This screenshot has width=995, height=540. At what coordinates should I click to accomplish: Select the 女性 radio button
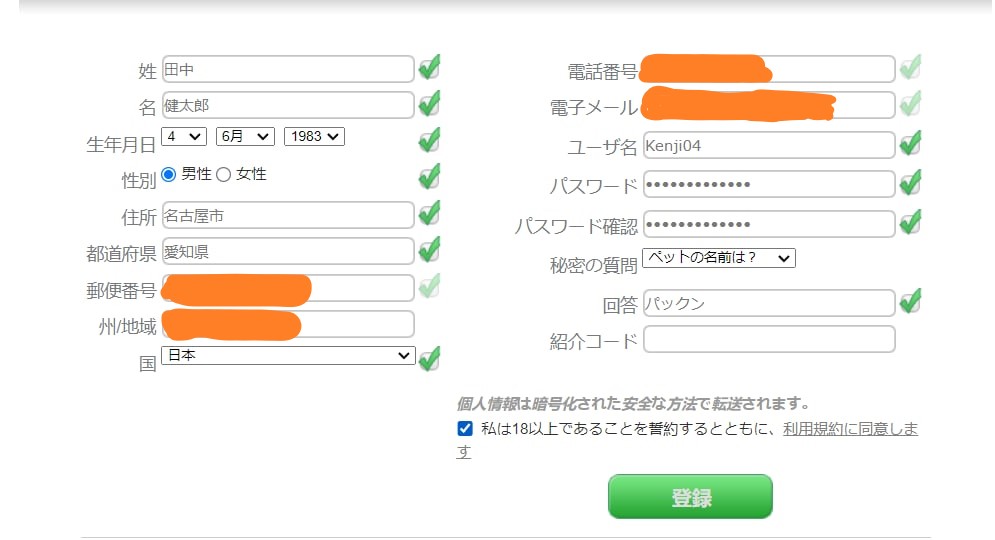(223, 175)
